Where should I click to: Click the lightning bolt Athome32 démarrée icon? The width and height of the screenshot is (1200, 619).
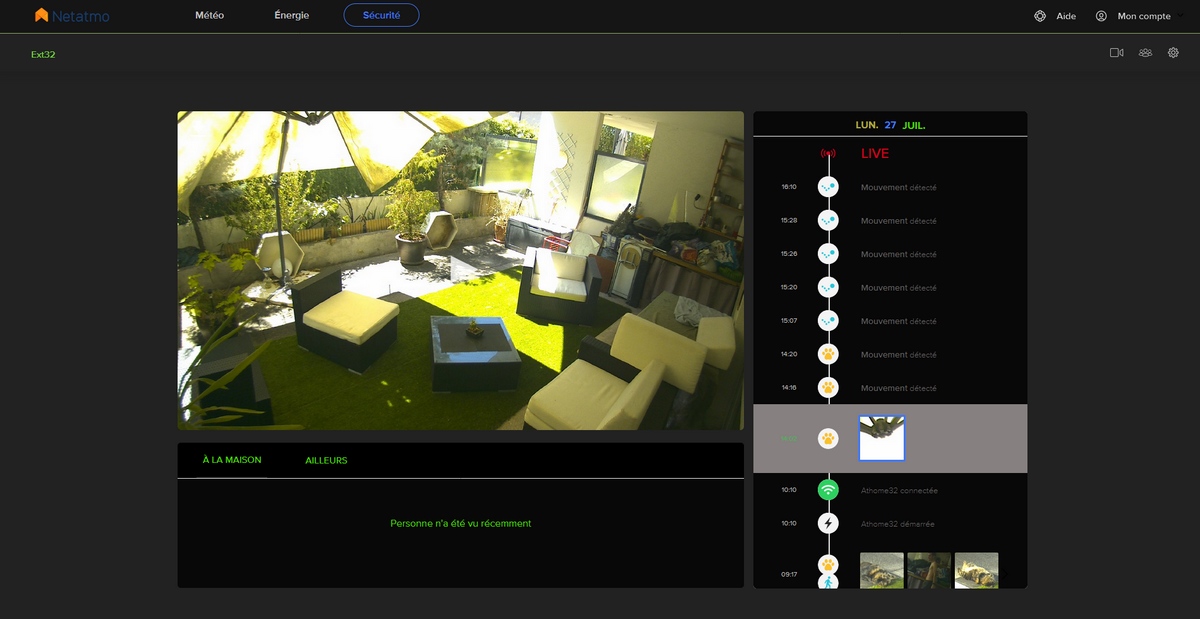click(x=828, y=523)
